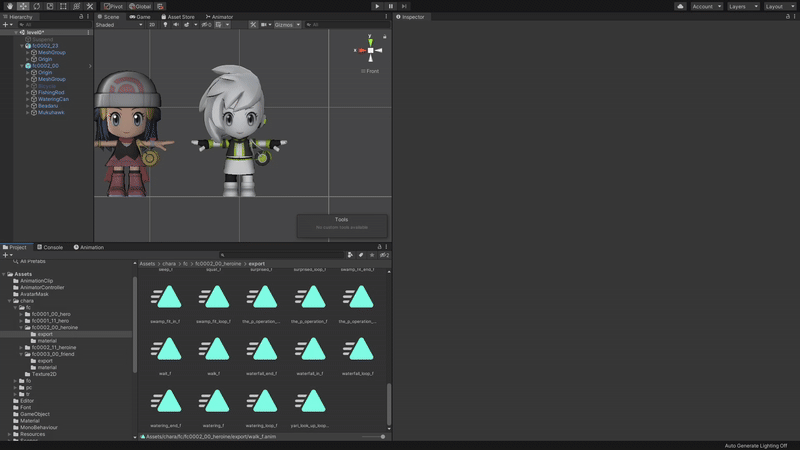Switch to the Game tab
This screenshot has height=450, width=800.
(140, 17)
